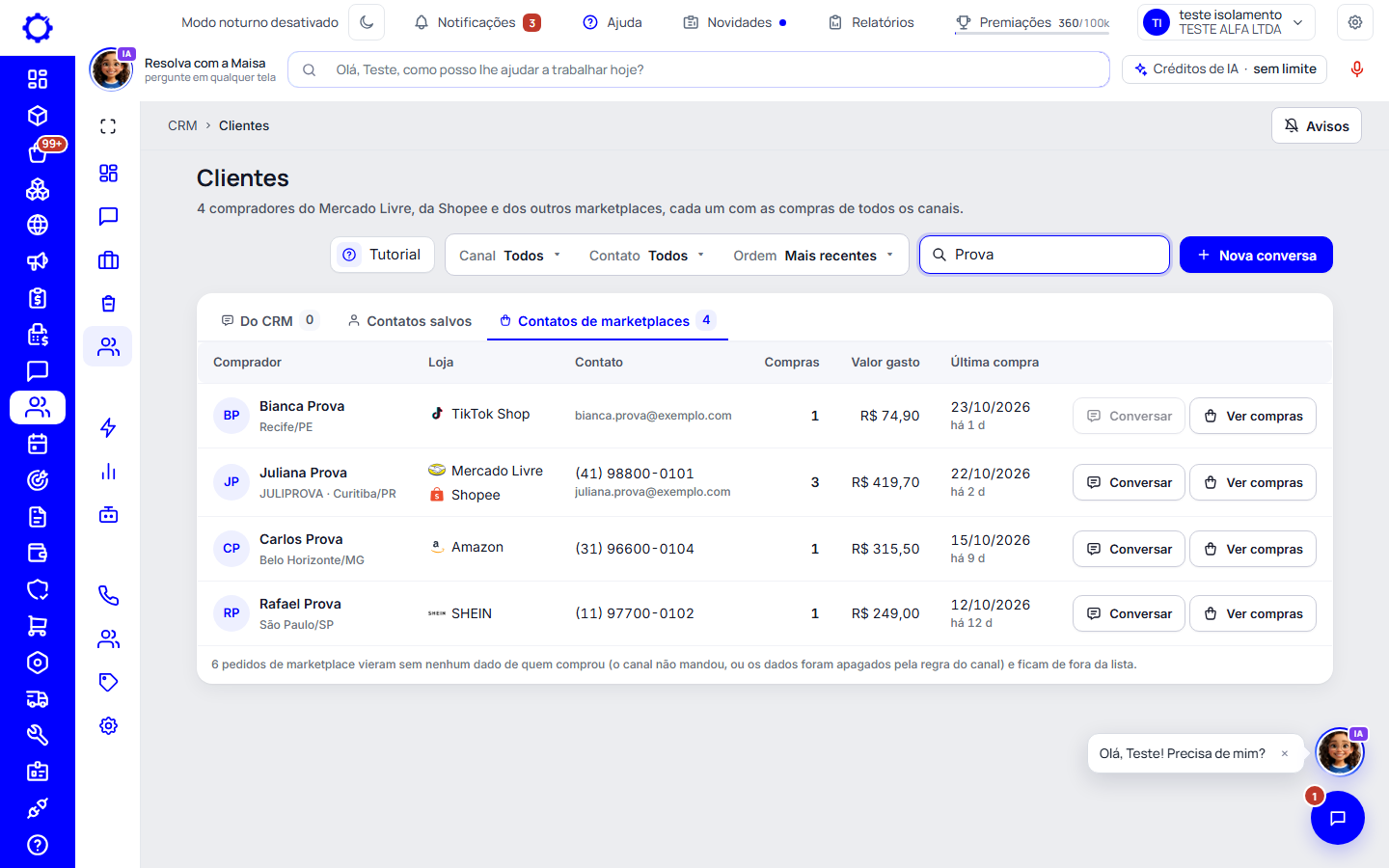Dismiss the 'Precisa de mim?' chat bubble
Image resolution: width=1389 pixels, height=868 pixels.
tap(1285, 754)
